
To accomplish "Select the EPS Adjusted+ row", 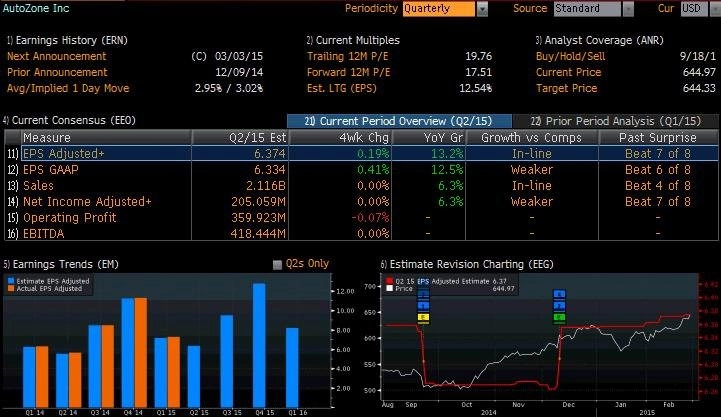I will (361, 153).
